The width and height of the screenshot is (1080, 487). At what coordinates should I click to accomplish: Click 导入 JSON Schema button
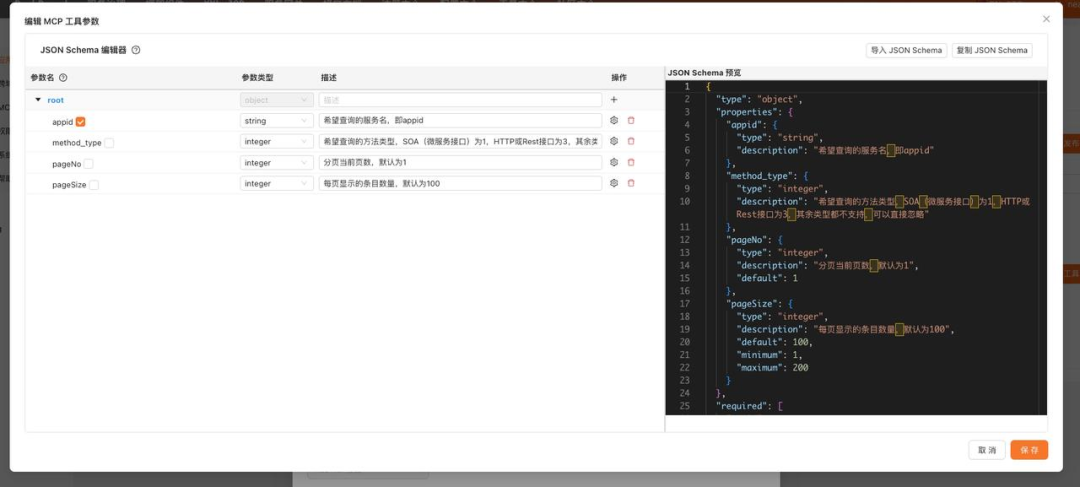pos(906,50)
